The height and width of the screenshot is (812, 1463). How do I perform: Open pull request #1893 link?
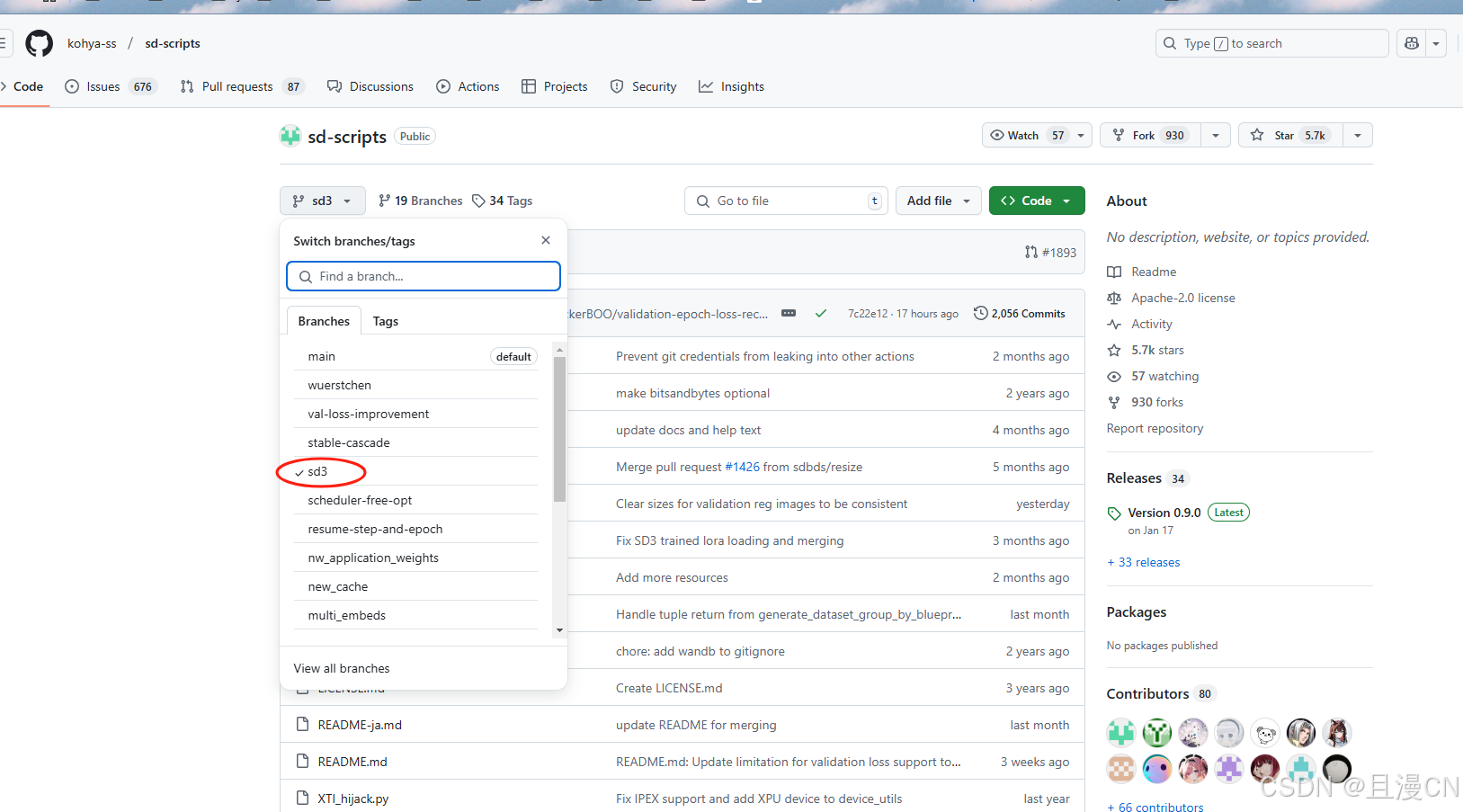tap(1050, 253)
